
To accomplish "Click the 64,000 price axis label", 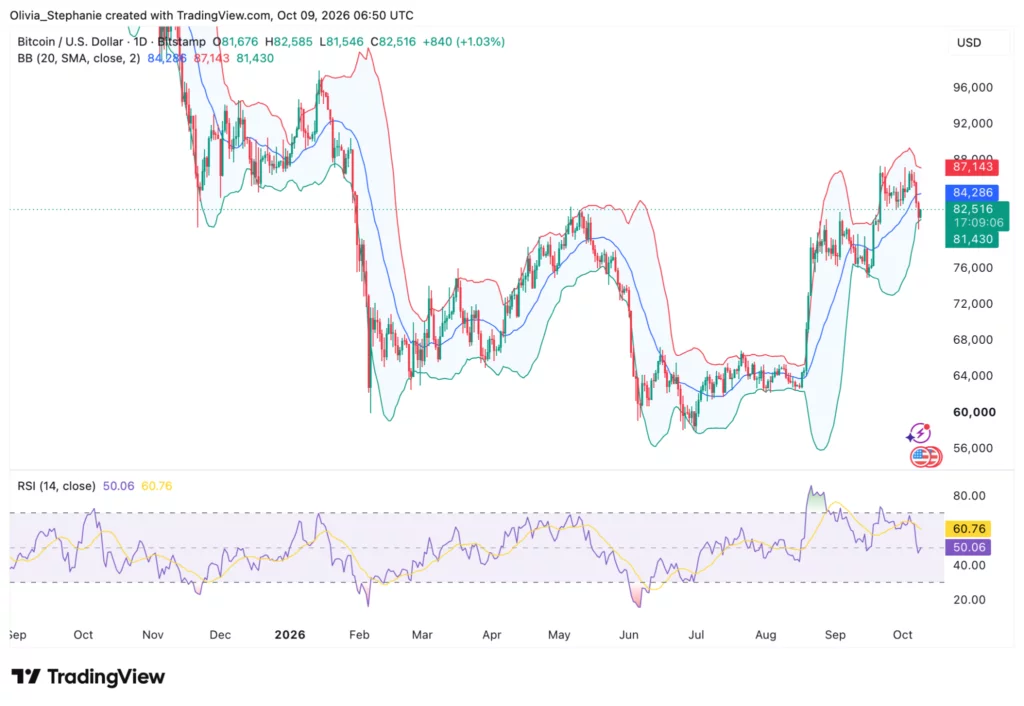I will 972,376.
